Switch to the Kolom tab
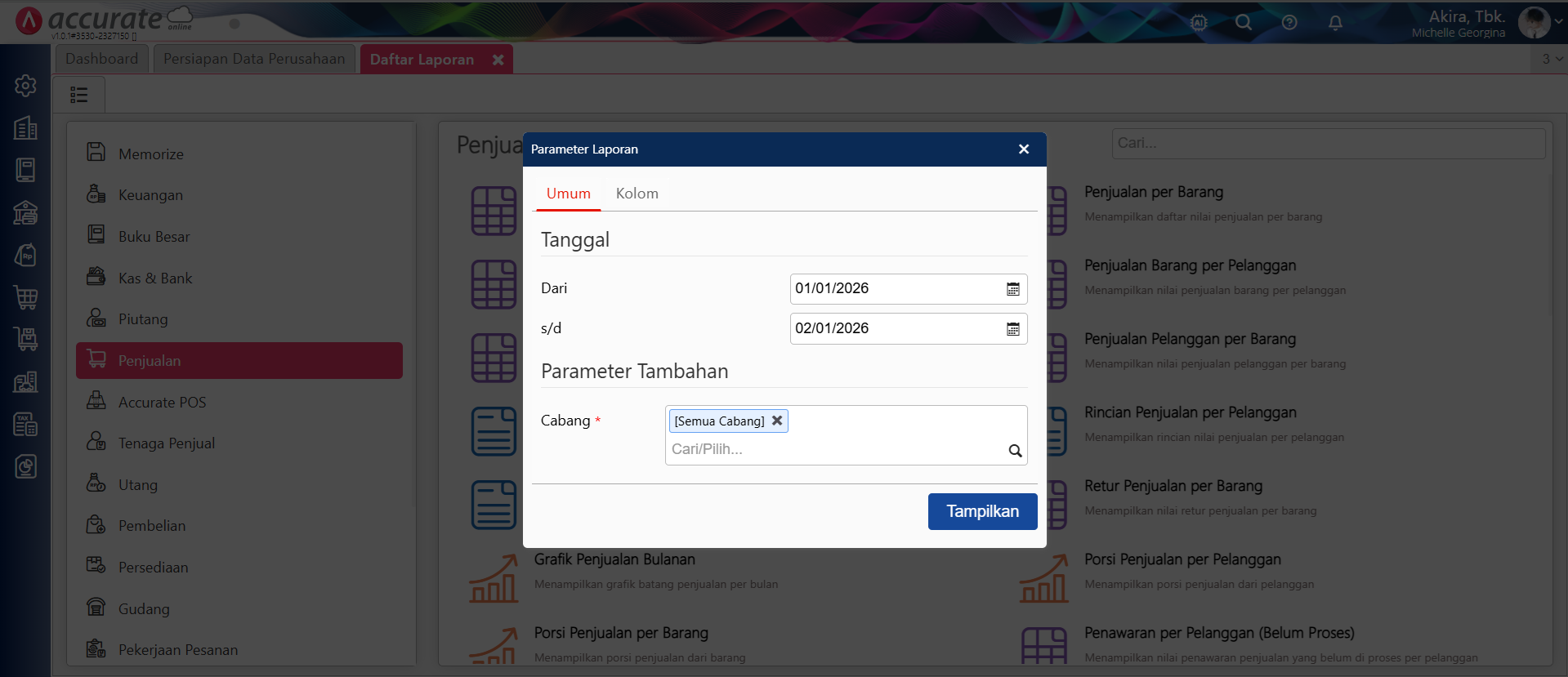1568x677 pixels. (637, 194)
